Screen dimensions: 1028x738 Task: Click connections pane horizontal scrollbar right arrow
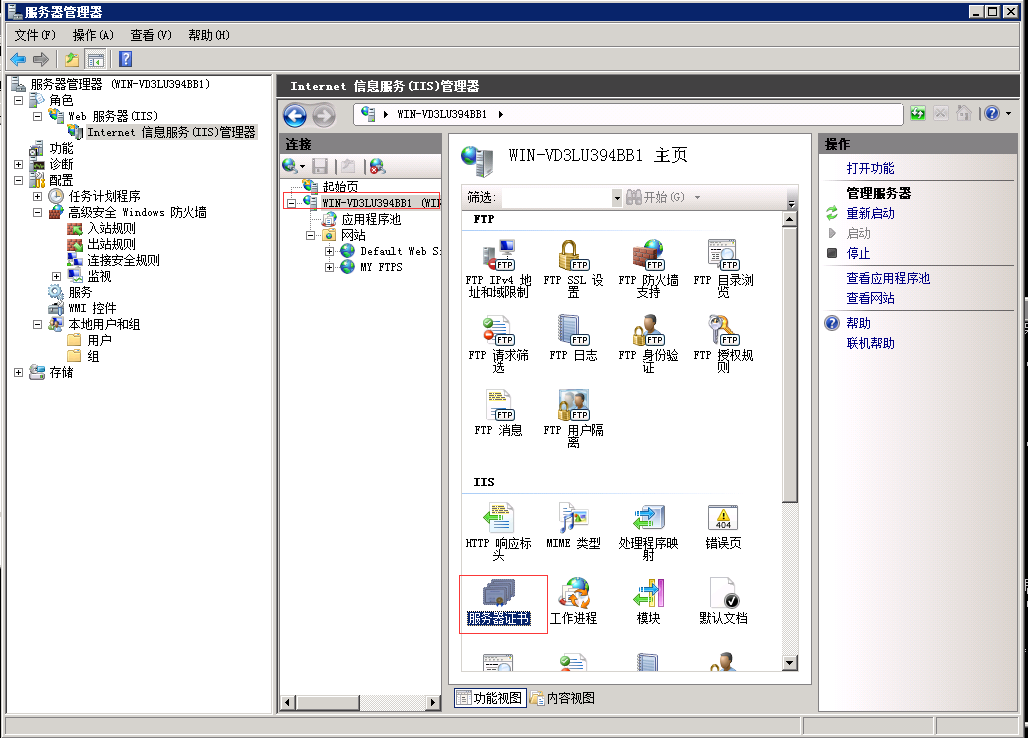(433, 703)
